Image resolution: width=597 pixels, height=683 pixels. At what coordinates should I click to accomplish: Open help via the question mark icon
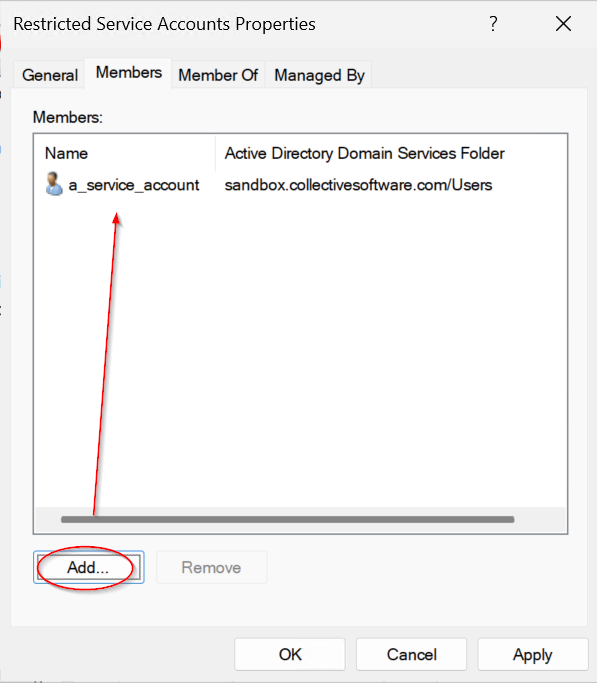(x=493, y=24)
